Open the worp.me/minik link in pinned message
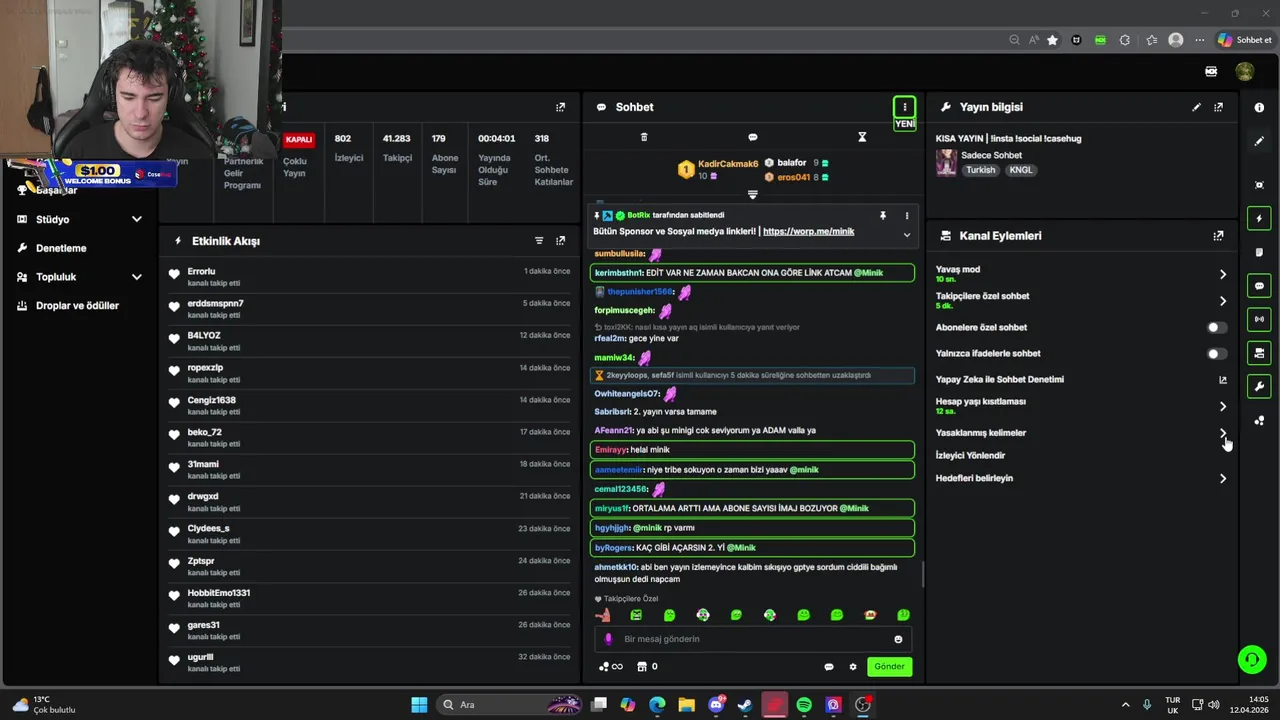 (x=808, y=231)
